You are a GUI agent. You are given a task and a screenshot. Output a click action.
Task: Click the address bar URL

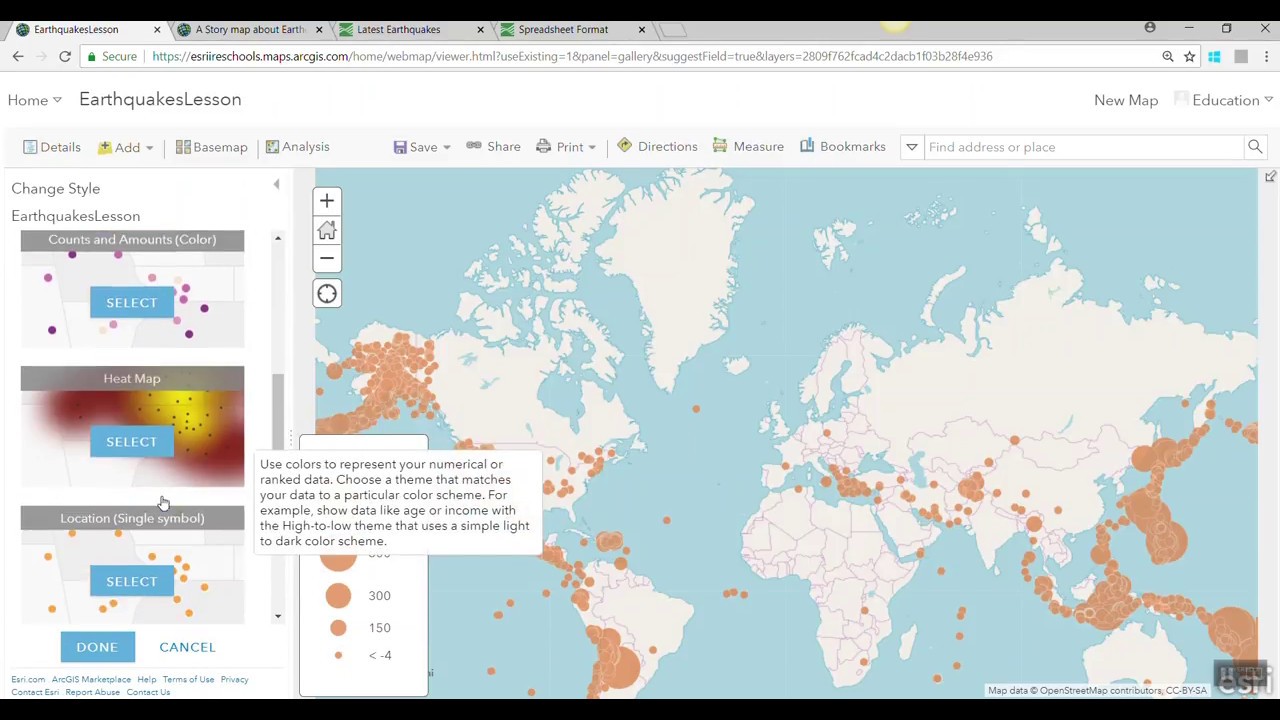(x=572, y=56)
